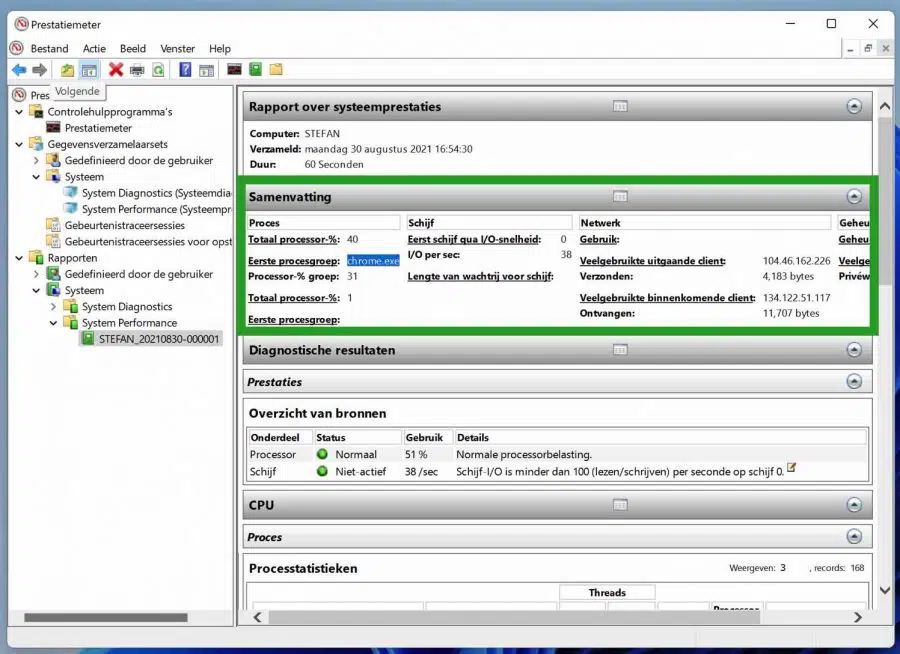This screenshot has width=900, height=654.
Task: Collapse the Systeem node under Gegevensverzamelaarsets
Action: 36,177
